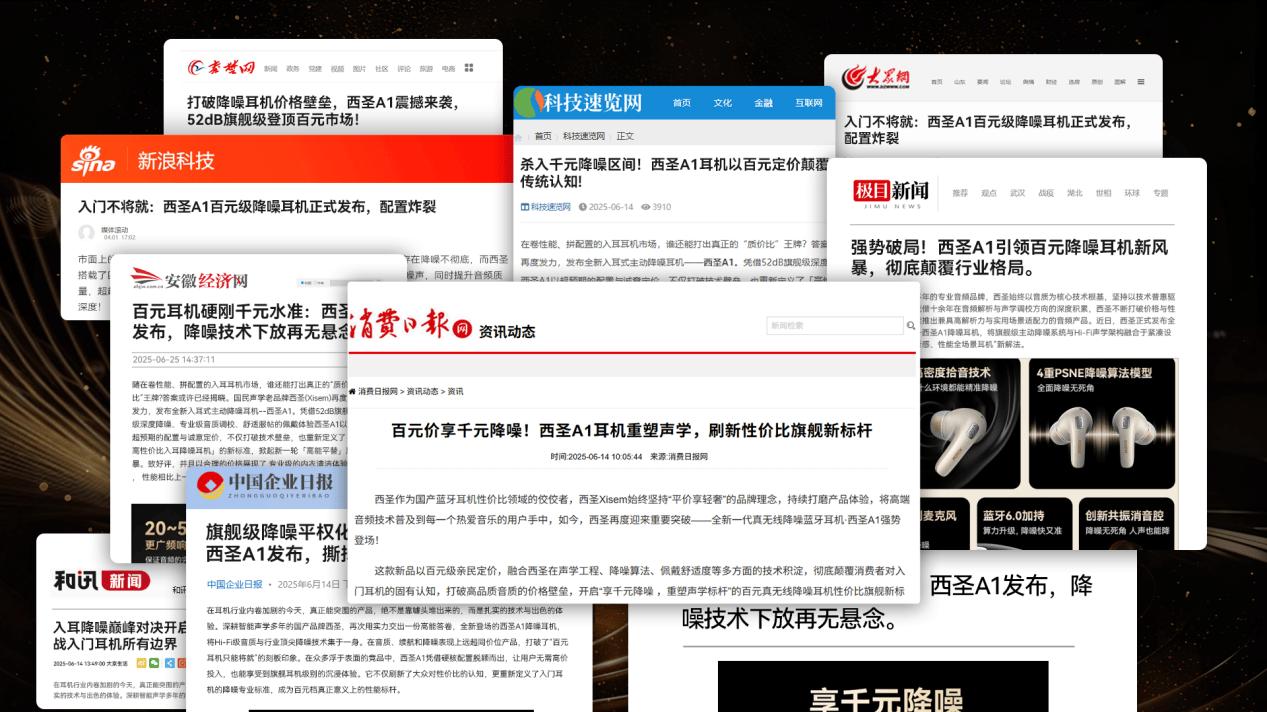Click headline 百元耳机硬刚千元水准 on 安徽经济网
Viewport: 1267px width, 712px height.
coord(240,321)
